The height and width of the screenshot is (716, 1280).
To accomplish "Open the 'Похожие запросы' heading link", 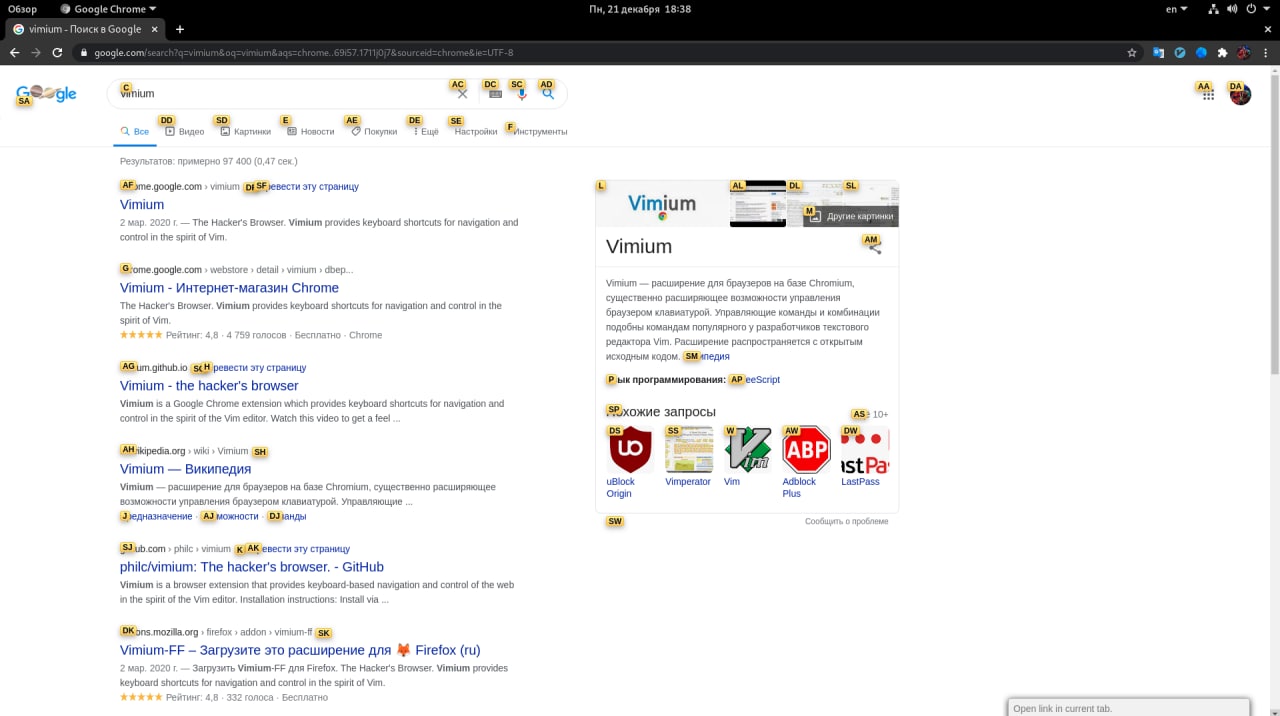I will (x=661, y=412).
